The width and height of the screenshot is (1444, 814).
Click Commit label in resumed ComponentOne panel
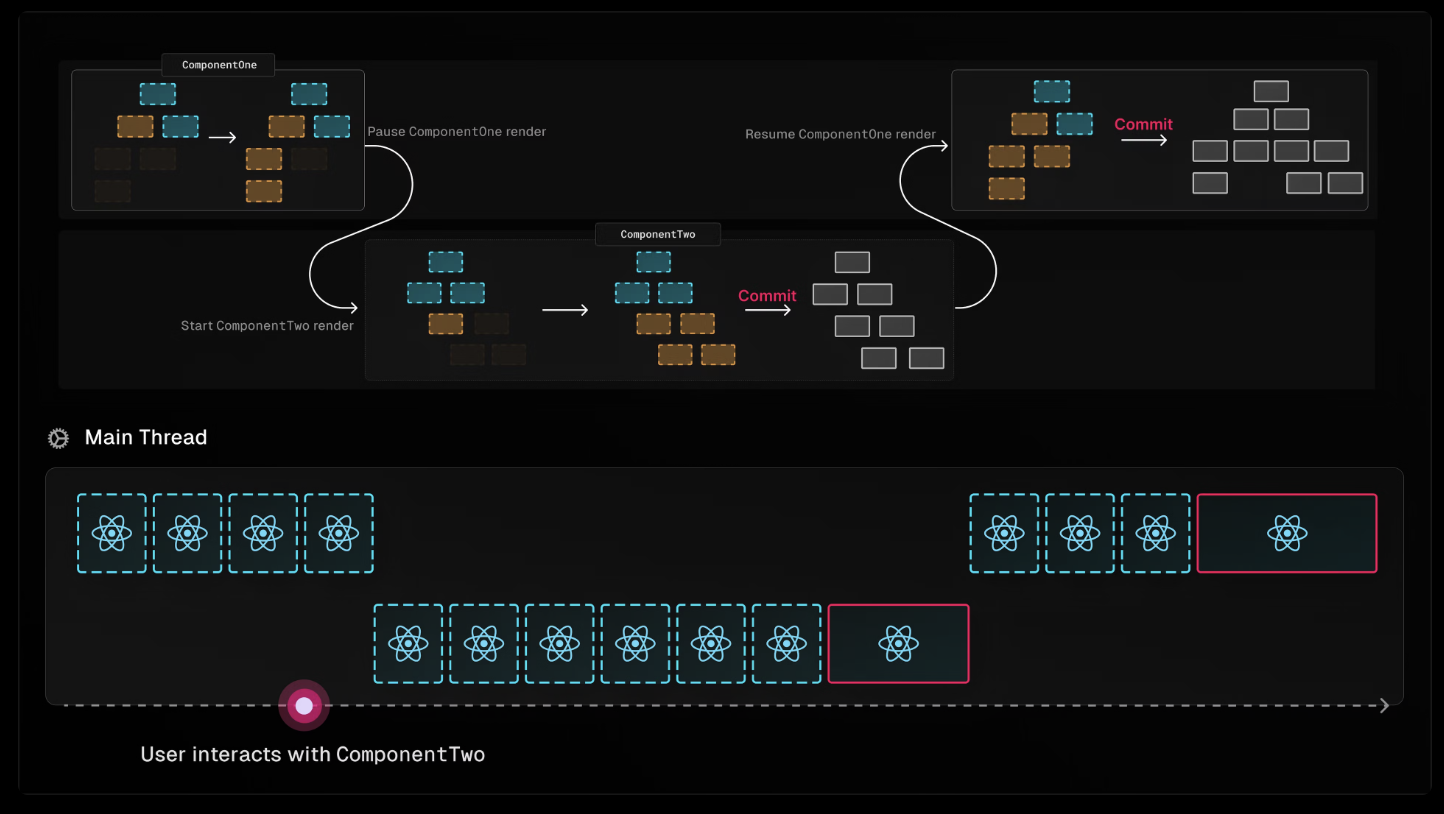click(1143, 125)
